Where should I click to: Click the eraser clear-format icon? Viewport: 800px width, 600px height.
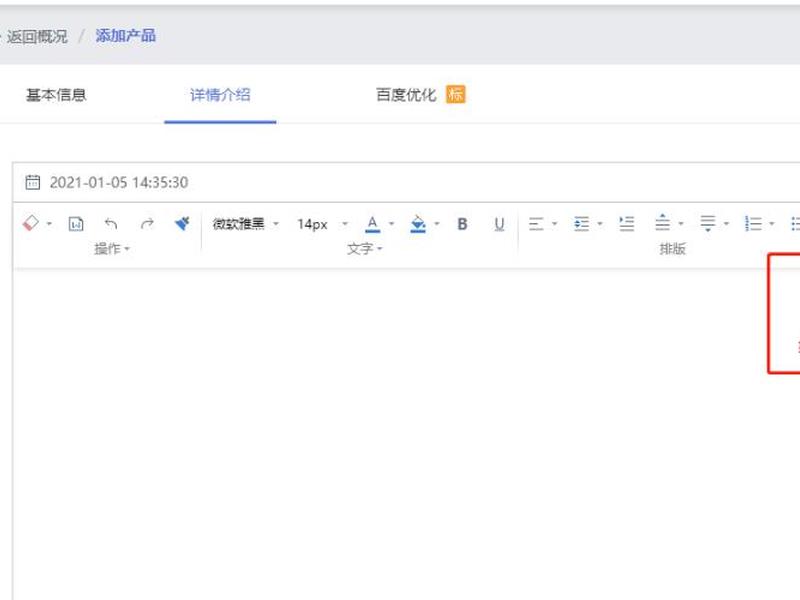click(x=31, y=223)
